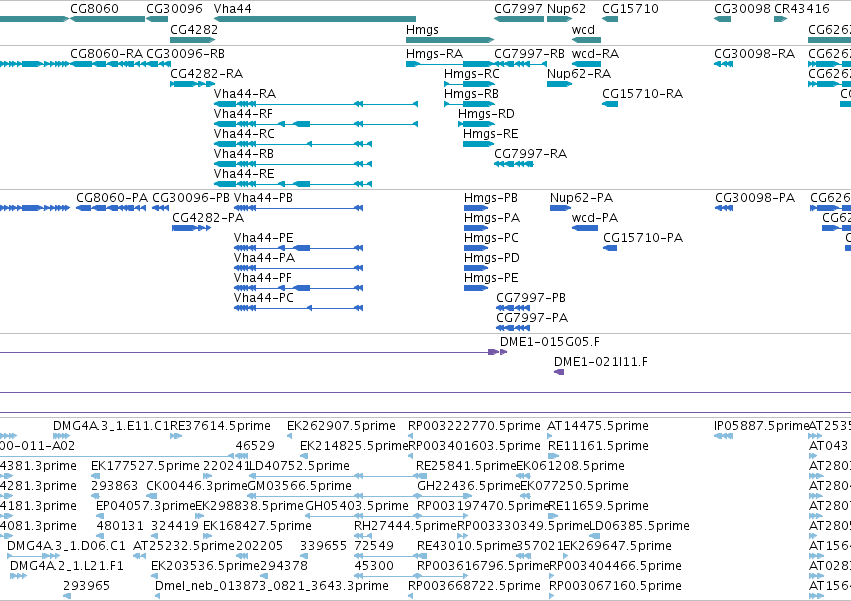Select protein CG30098-PA

755,198
